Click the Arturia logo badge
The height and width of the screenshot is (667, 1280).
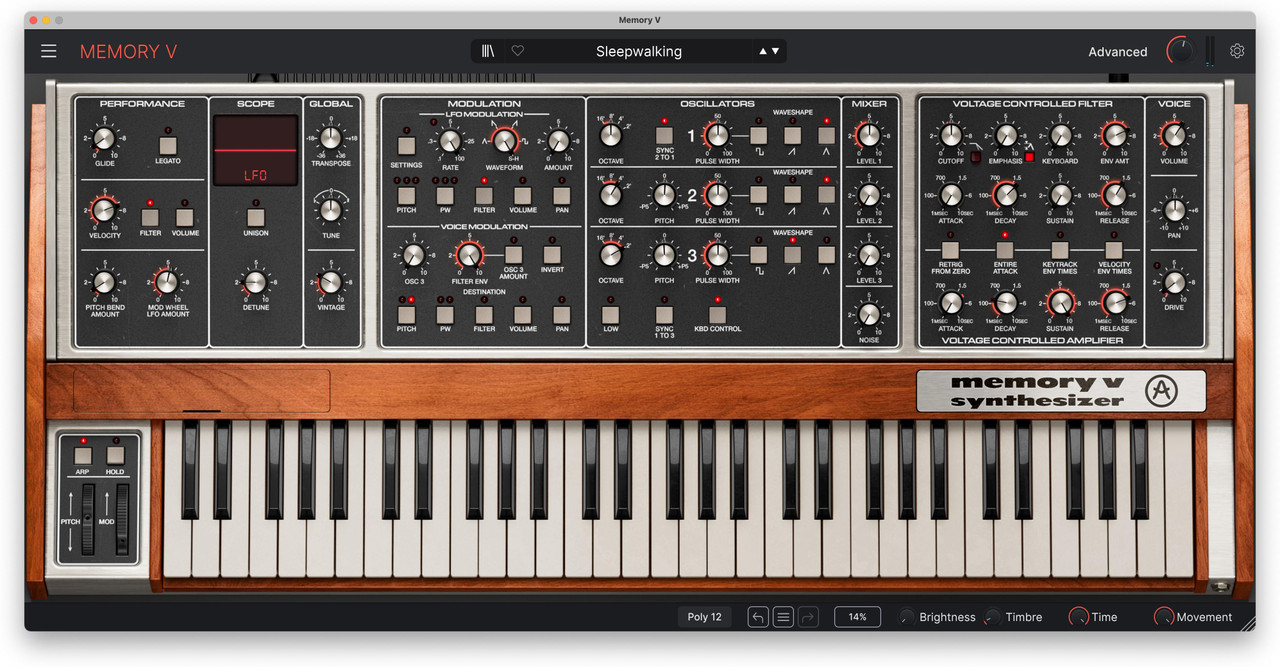pyautogui.click(x=1161, y=391)
